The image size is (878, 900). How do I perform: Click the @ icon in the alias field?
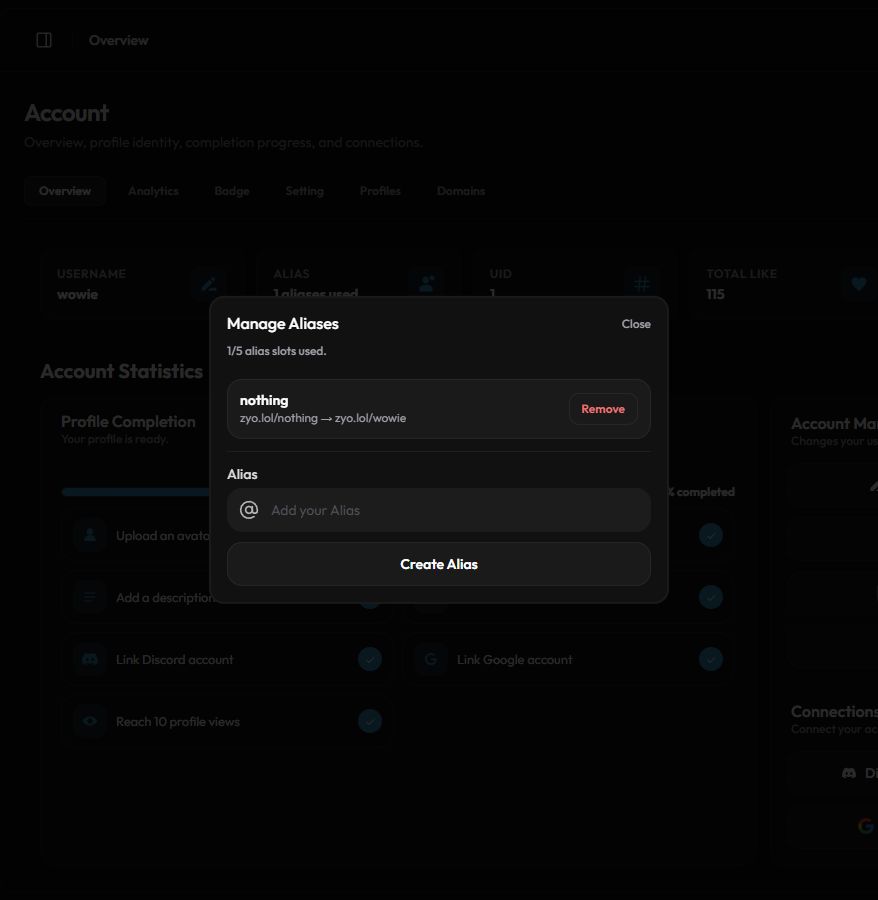[x=249, y=510]
